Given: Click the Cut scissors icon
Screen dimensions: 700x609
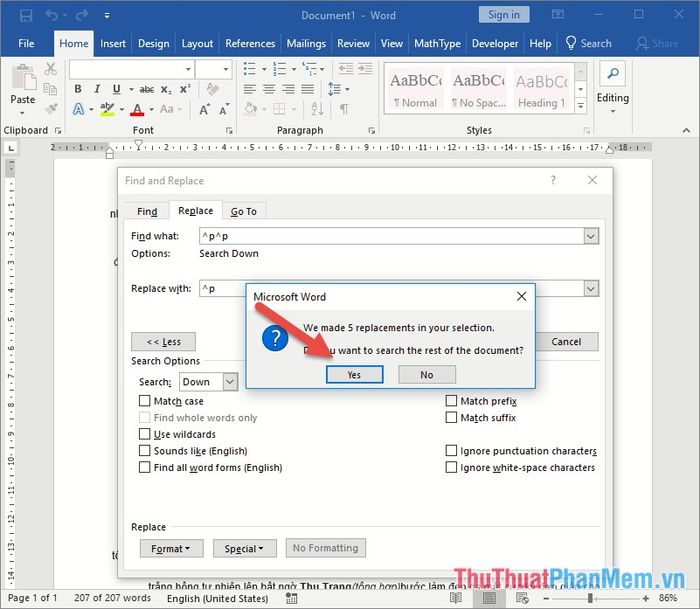Looking at the screenshot, I should pyautogui.click(x=50, y=69).
